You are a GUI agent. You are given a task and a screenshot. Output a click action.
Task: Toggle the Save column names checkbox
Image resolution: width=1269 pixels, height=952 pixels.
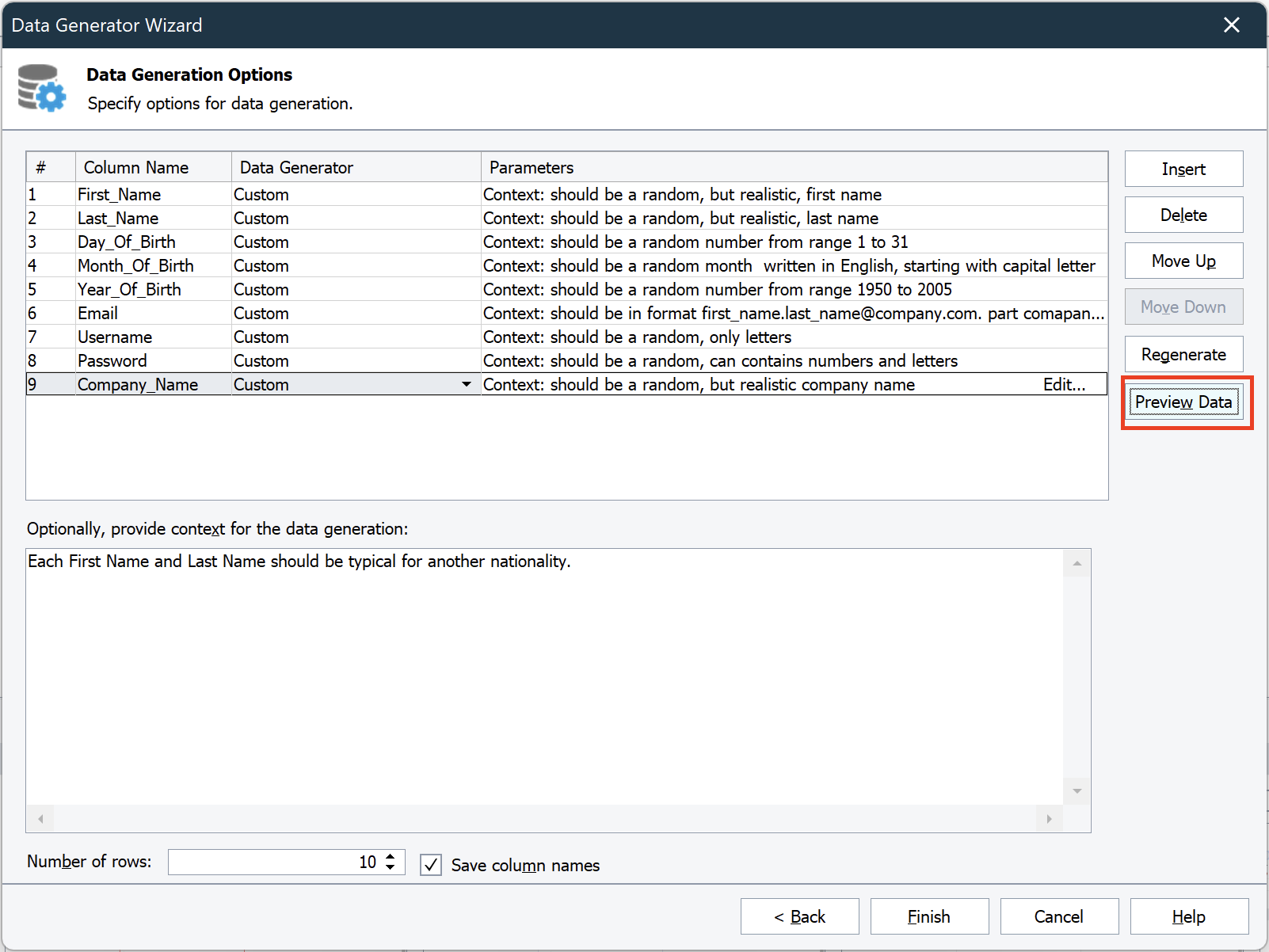coord(430,865)
